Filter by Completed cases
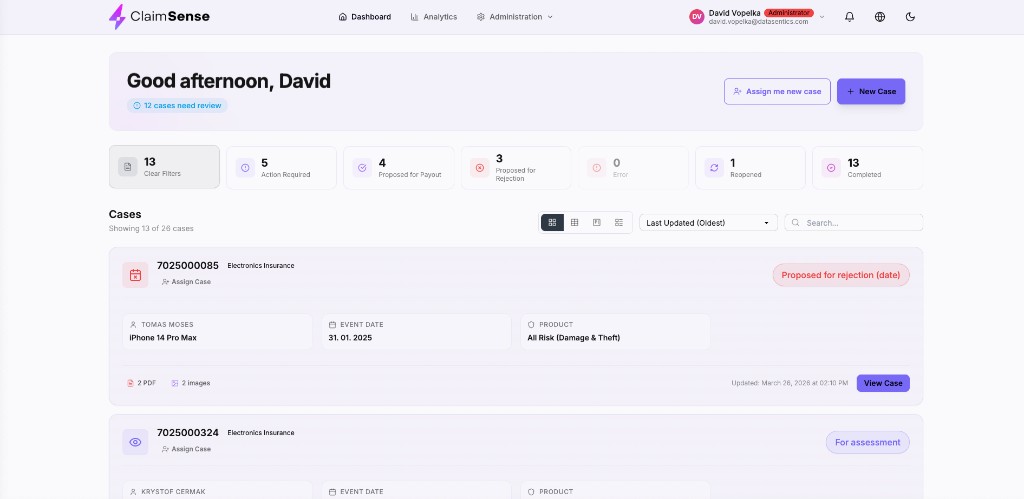Viewport: 1024px width, 499px height. coord(867,168)
